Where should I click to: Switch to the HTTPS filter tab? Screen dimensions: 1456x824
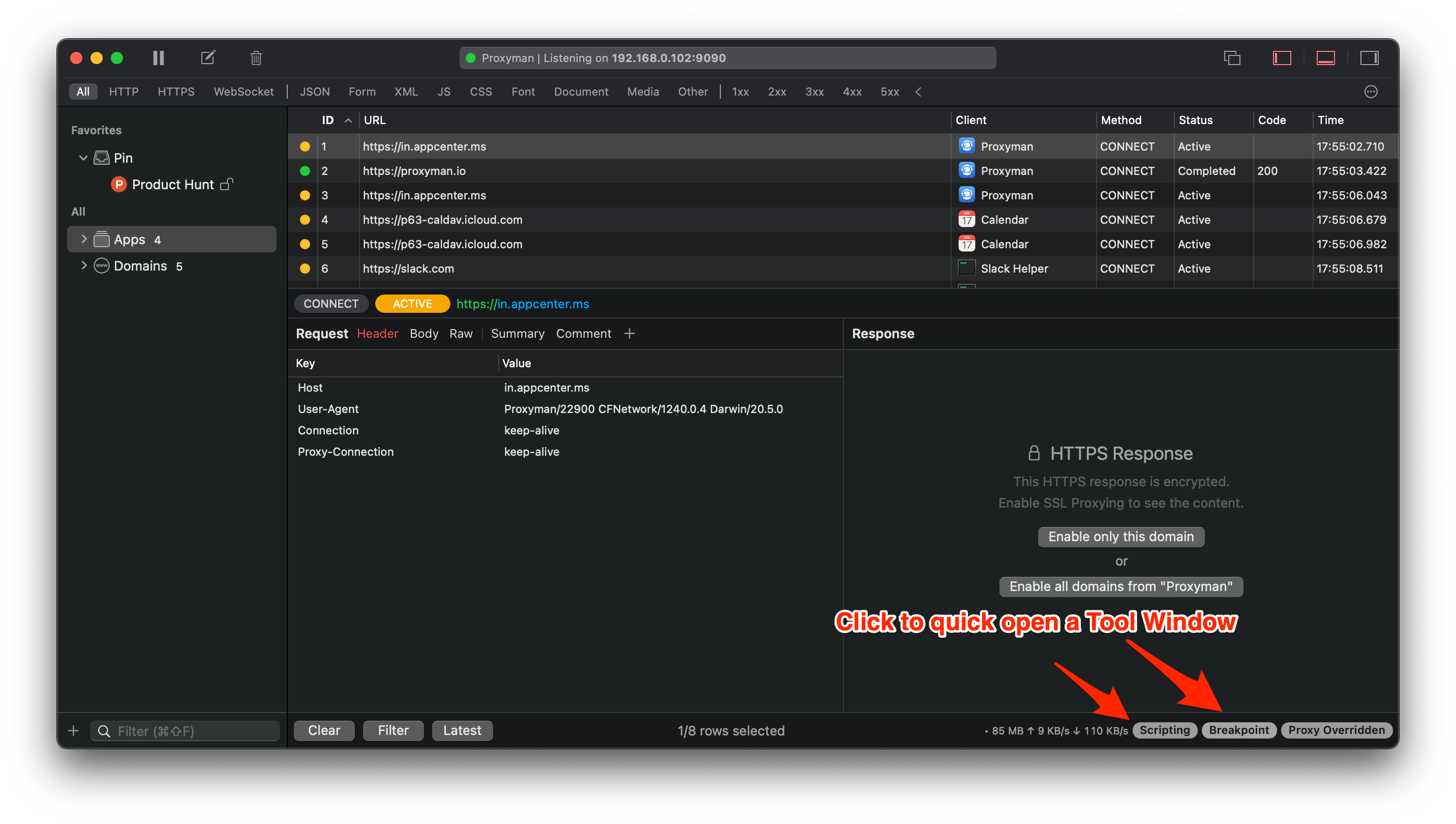tap(176, 91)
